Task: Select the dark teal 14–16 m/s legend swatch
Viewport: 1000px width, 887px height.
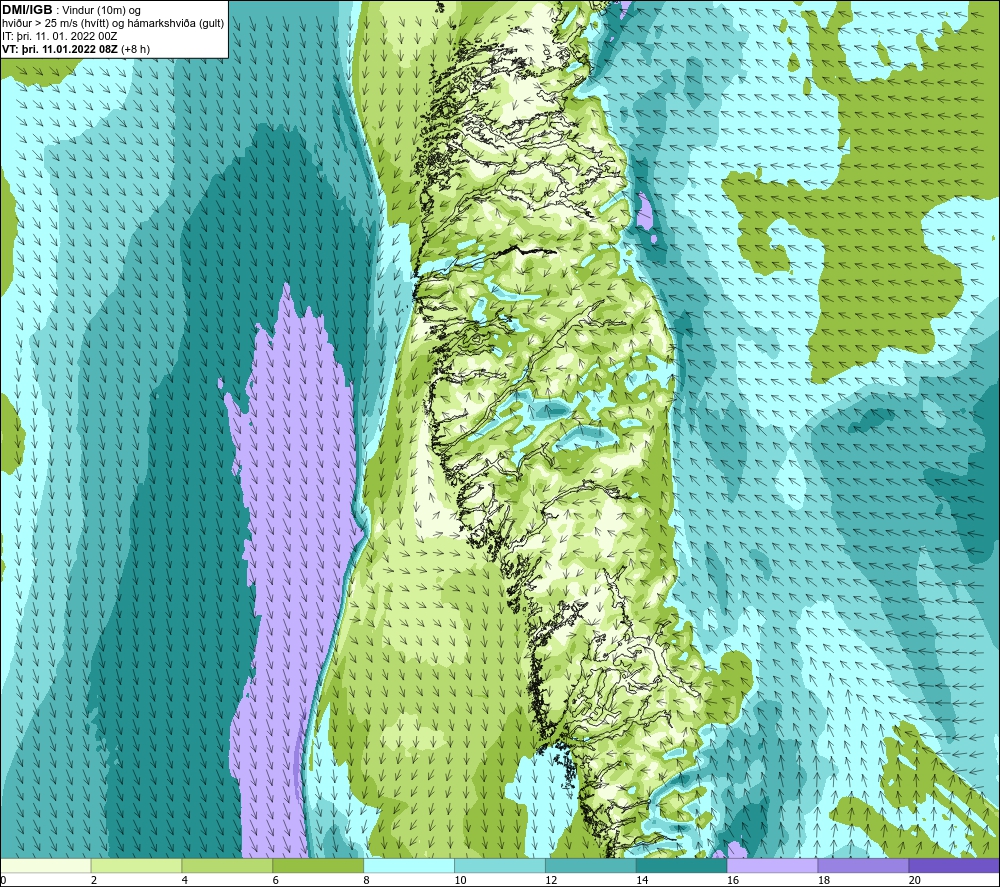Action: tap(681, 865)
